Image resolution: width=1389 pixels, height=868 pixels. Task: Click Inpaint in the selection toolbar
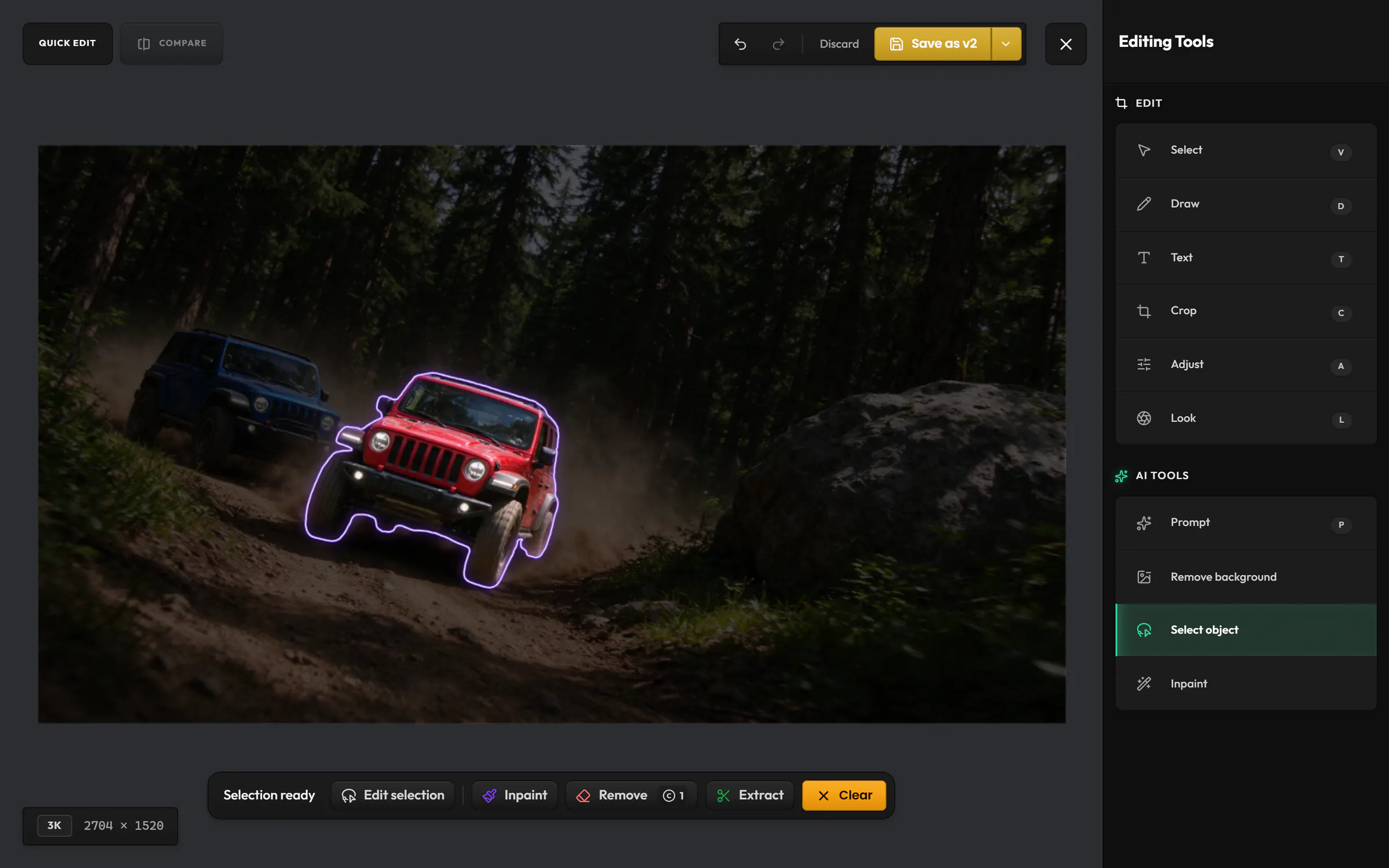[515, 796]
